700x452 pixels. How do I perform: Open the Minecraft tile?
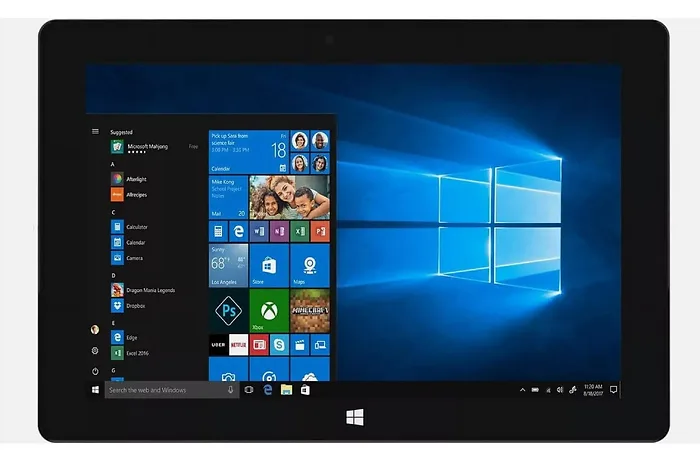coord(310,312)
